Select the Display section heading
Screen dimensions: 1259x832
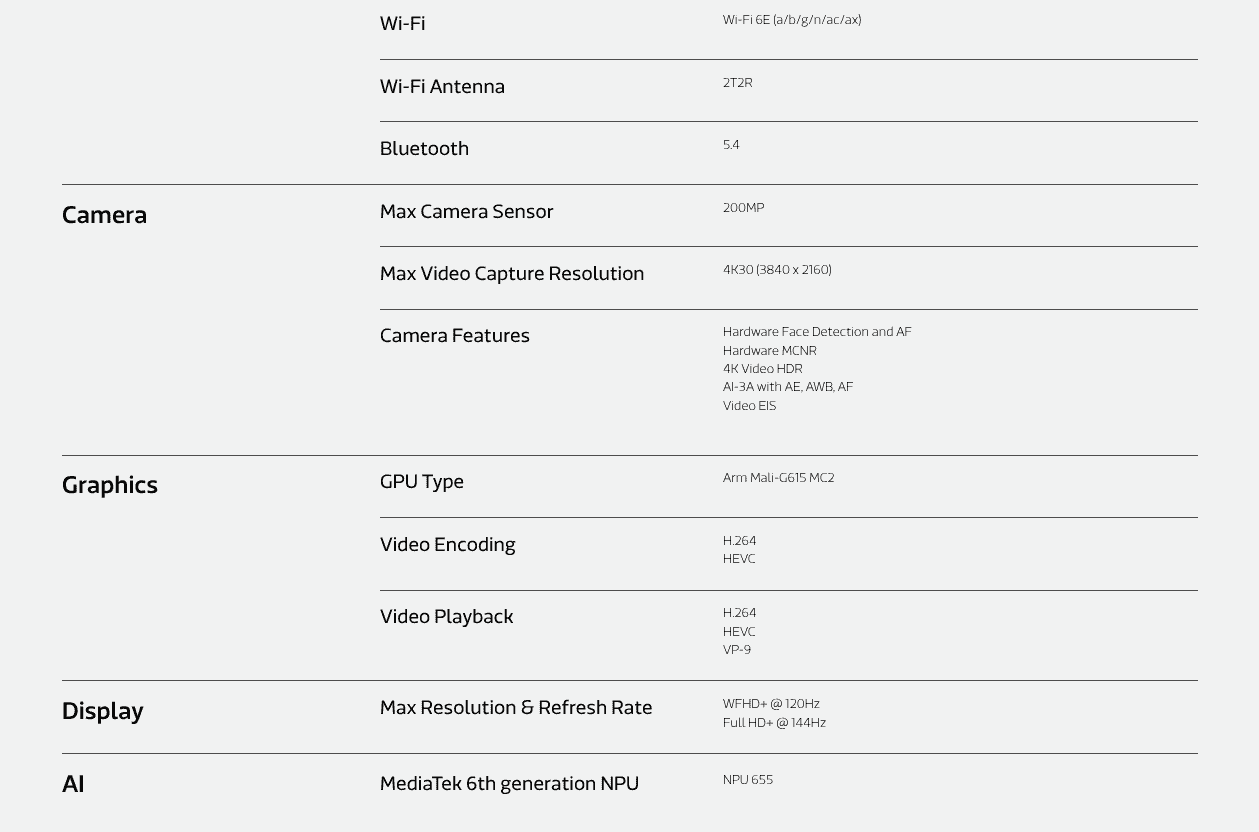point(103,711)
